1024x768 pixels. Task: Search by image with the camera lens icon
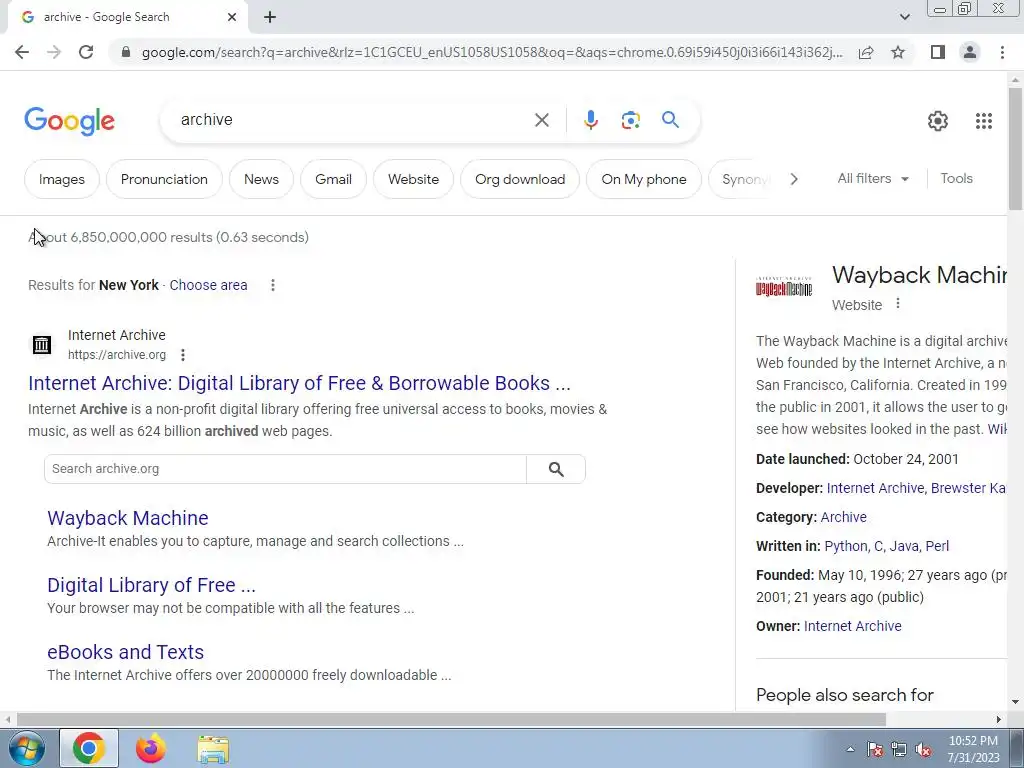[630, 120]
